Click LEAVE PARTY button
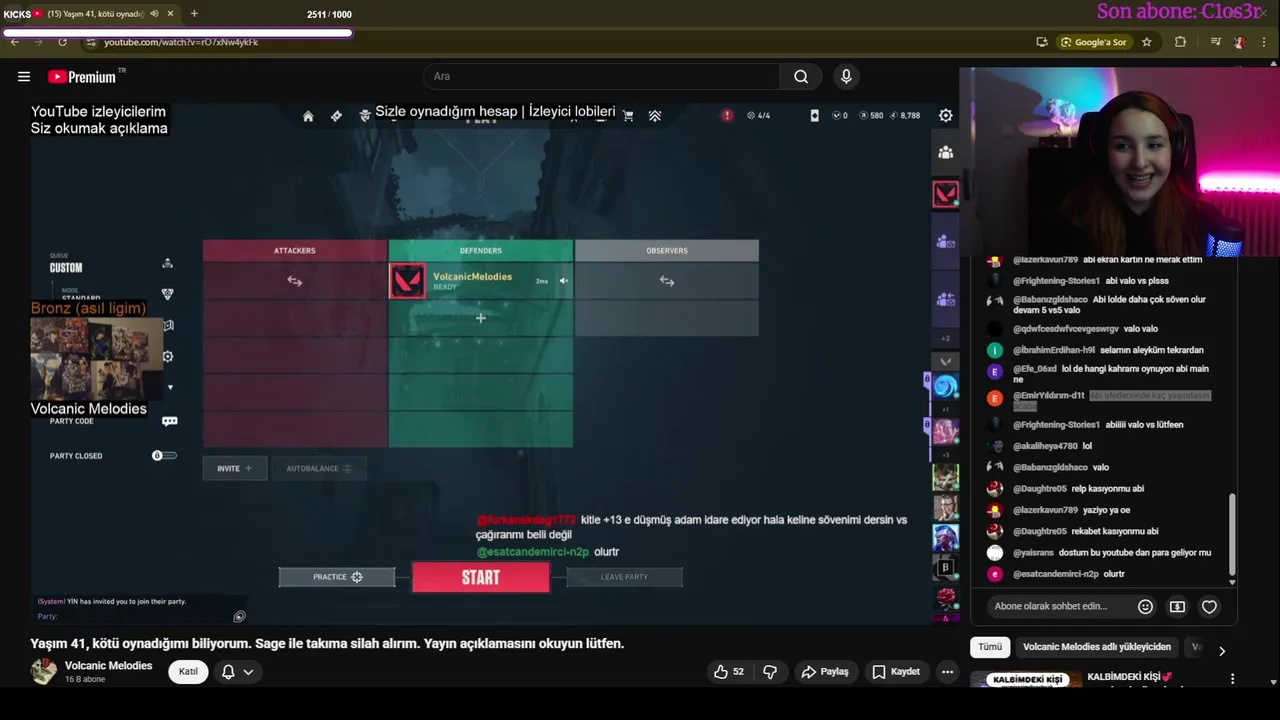 pos(624,577)
